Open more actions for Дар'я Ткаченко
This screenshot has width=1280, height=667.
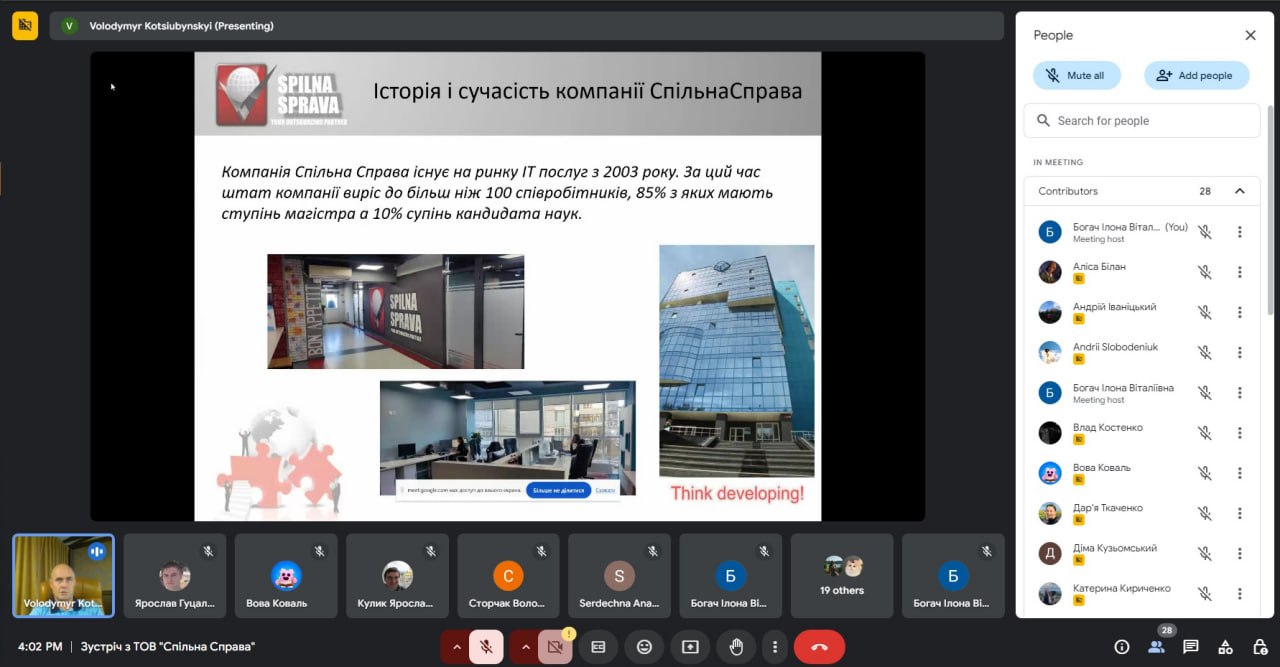1240,513
